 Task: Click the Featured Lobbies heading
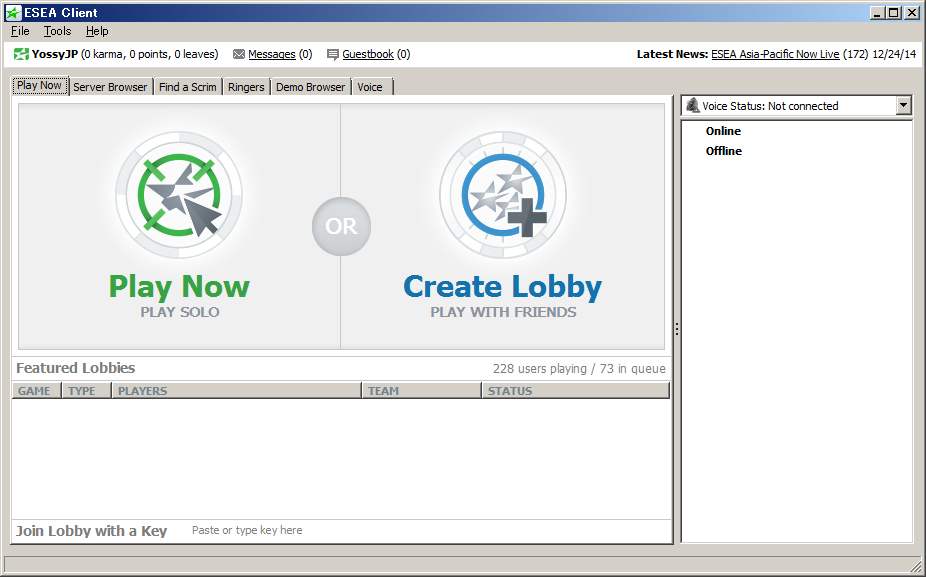tap(76, 368)
